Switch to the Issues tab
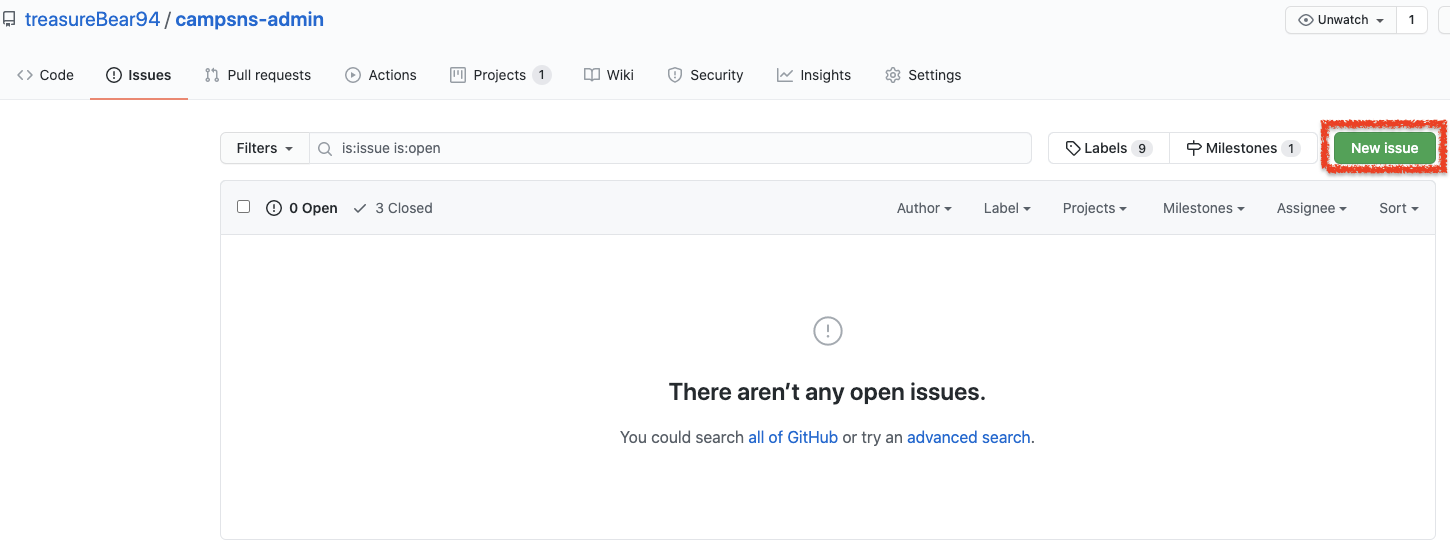Image resolution: width=1450 pixels, height=554 pixels. click(139, 75)
